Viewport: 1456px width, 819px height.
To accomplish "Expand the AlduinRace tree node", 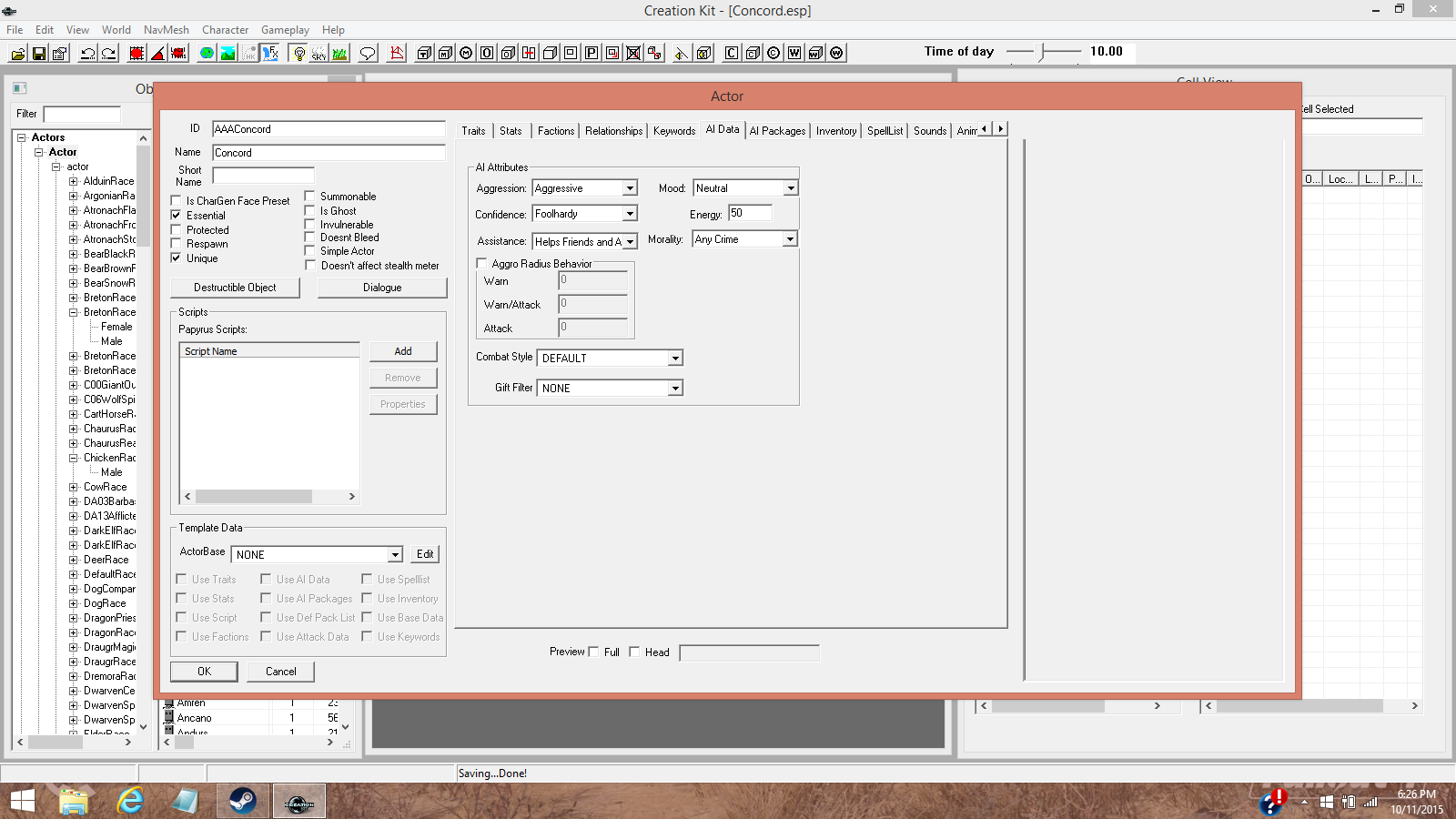I will coord(74,181).
